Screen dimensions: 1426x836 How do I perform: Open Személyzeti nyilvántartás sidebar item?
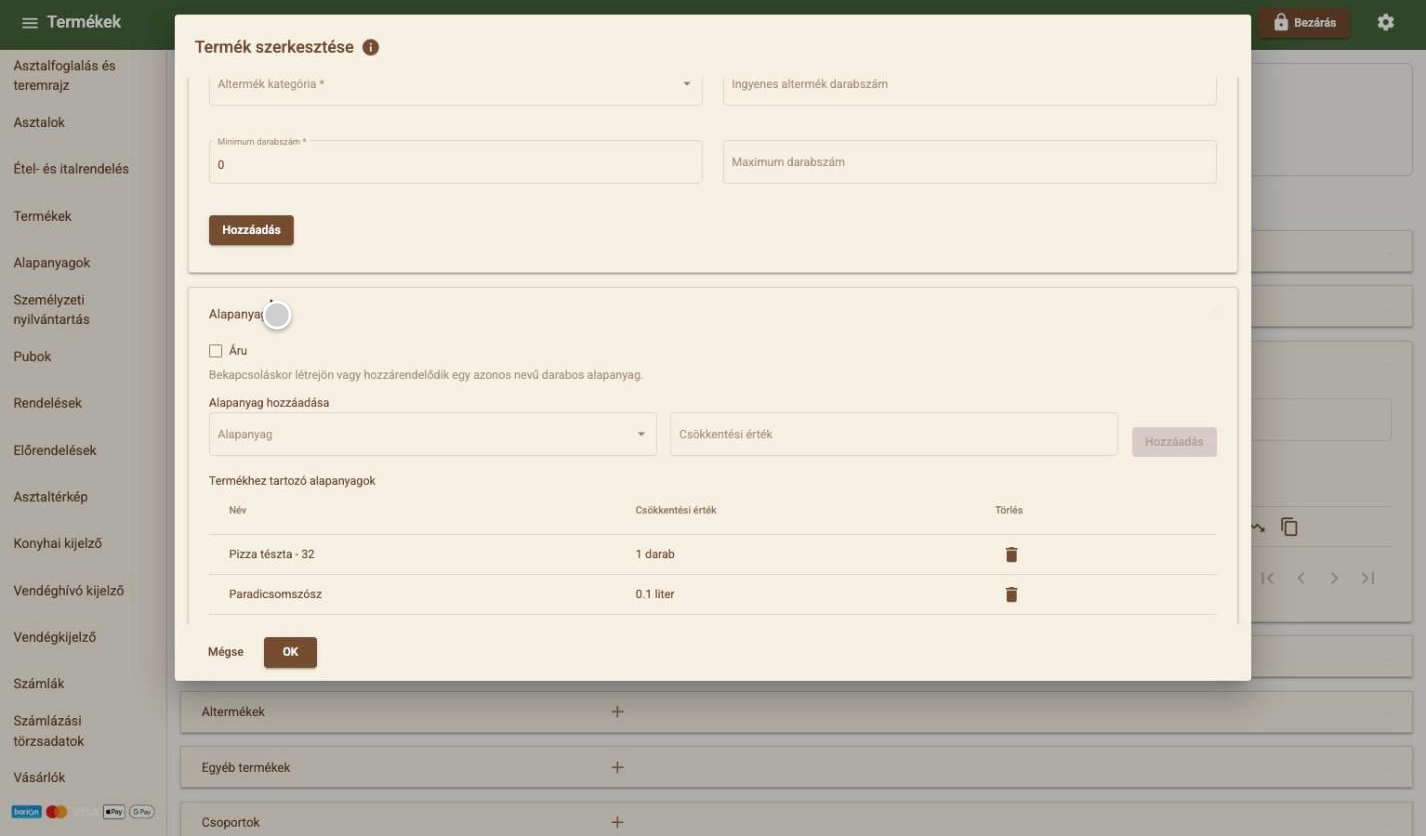pyautogui.click(x=52, y=309)
